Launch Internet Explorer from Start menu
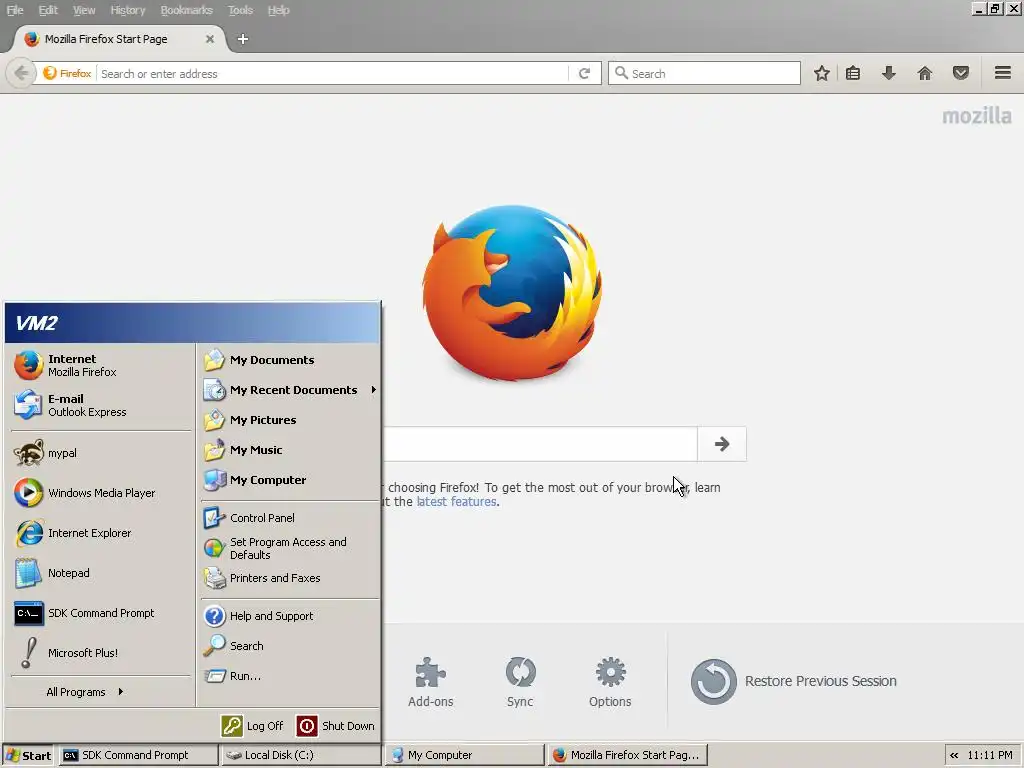The image size is (1024, 768). point(101,533)
